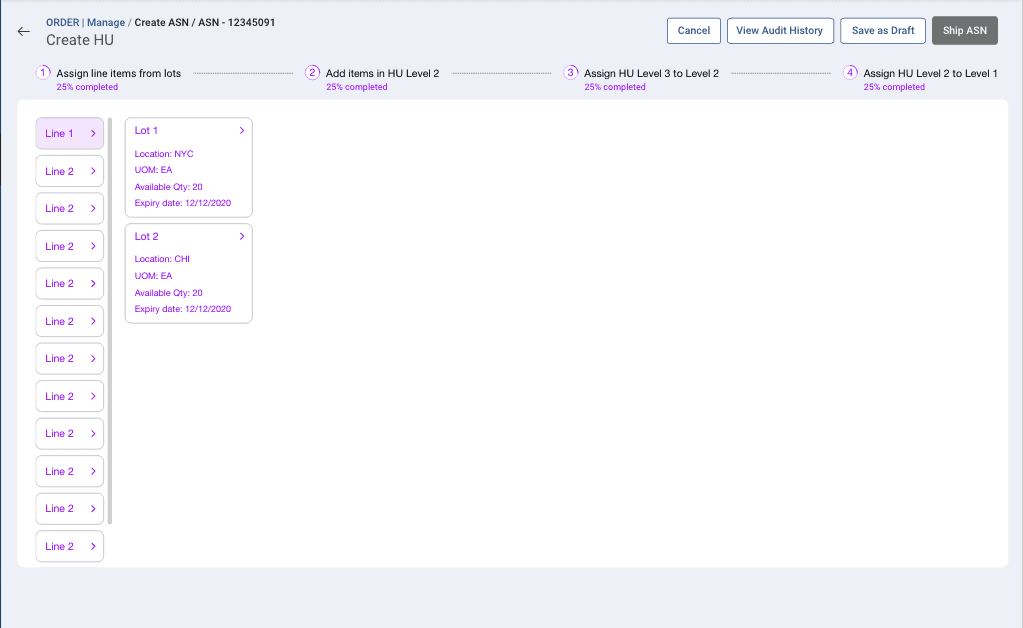Select step 1 circle icon
The height and width of the screenshot is (628, 1023).
43,72
